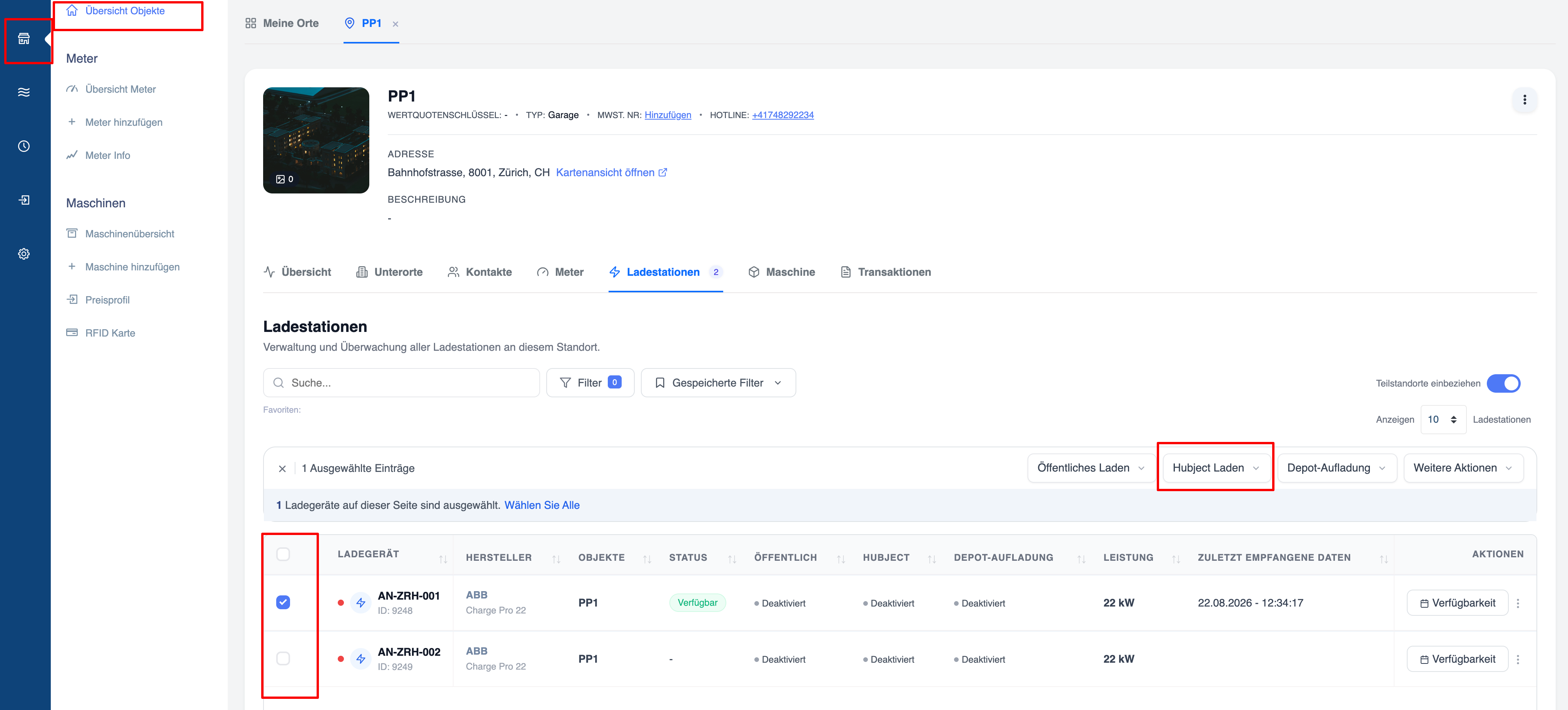Click the hotline number +41748292234
Viewport: 1568px width, 710px height.
click(783, 115)
